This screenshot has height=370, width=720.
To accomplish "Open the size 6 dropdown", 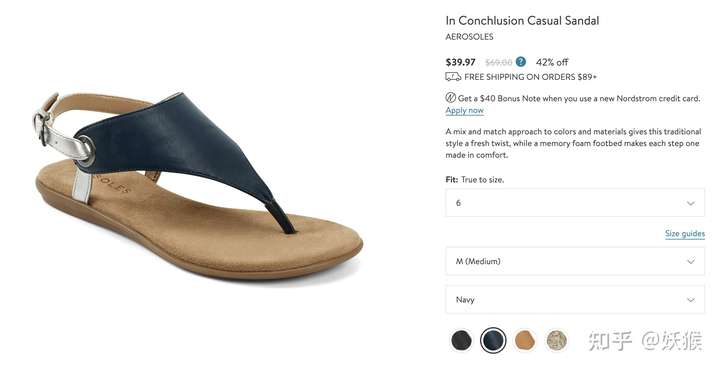I will click(575, 202).
